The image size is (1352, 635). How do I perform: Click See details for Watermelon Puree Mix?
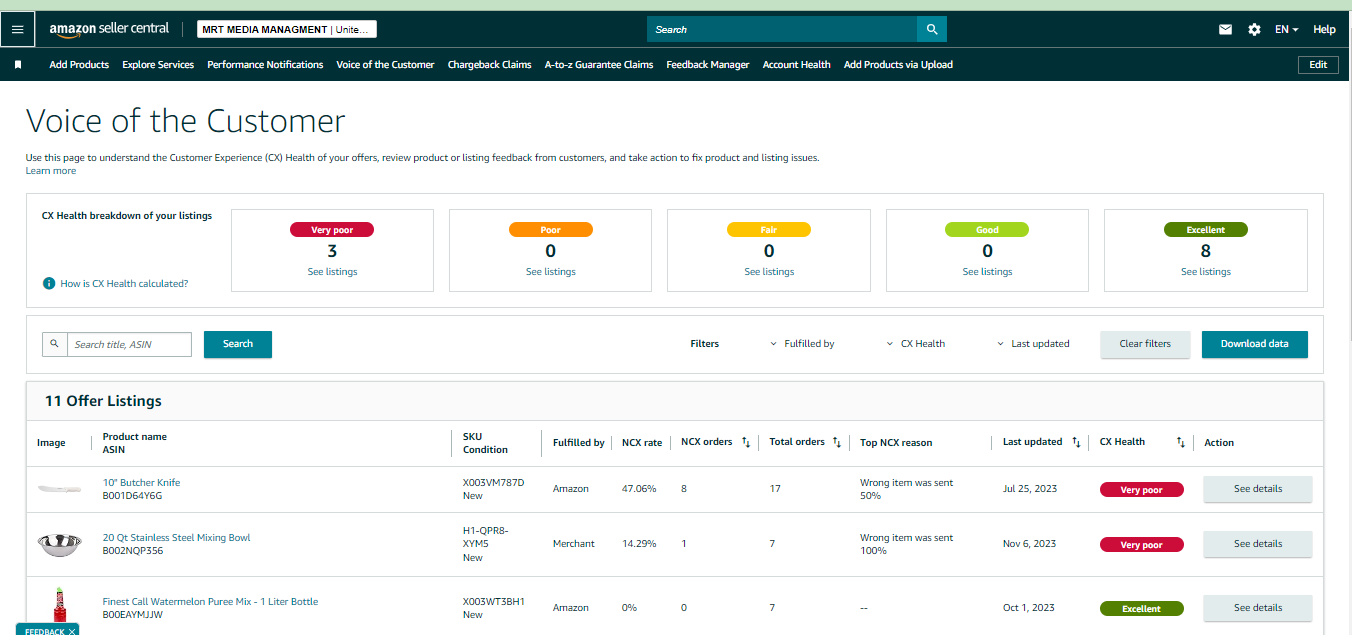pos(1257,608)
